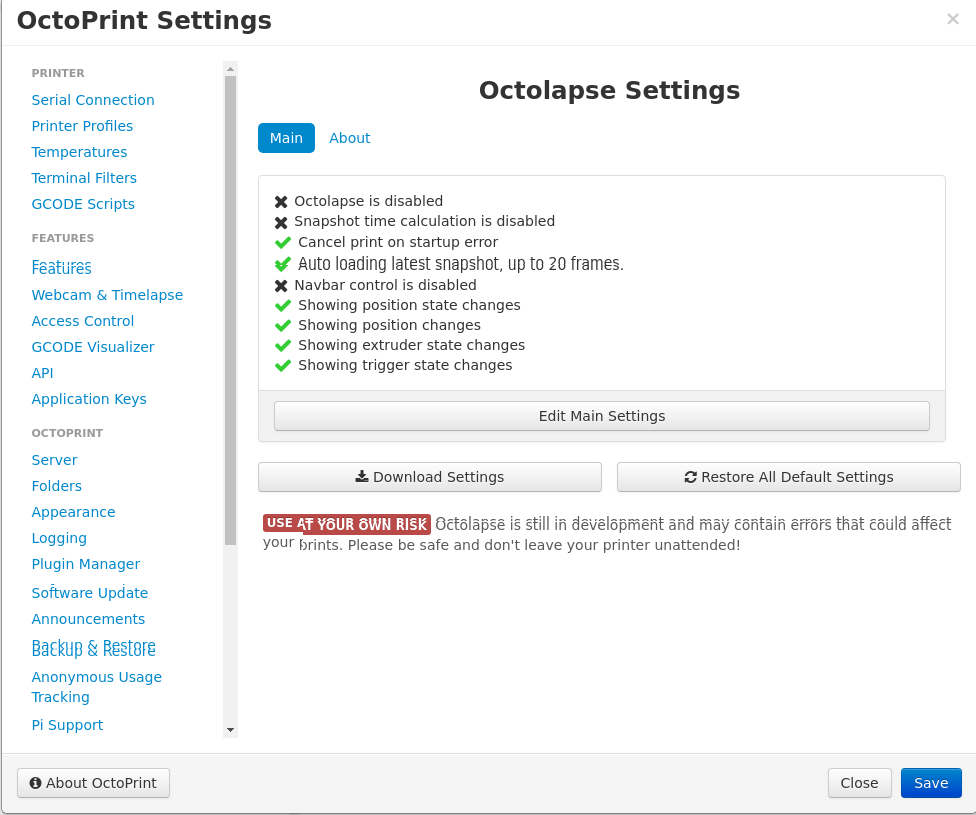976x815 pixels.
Task: Select Pi Support in the sidebar
Action: 67,725
